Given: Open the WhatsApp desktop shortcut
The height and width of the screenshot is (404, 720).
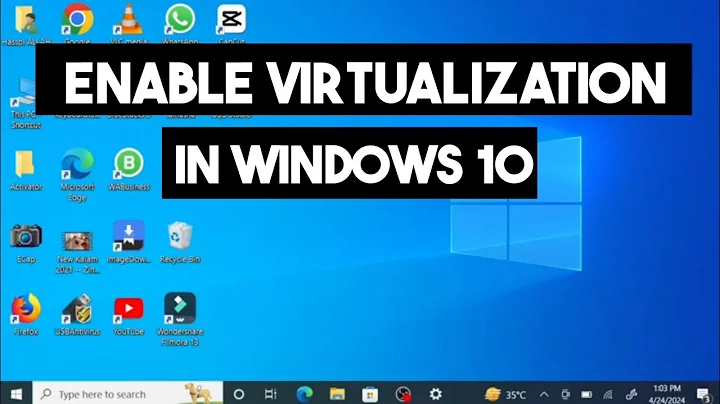Looking at the screenshot, I should click(180, 20).
